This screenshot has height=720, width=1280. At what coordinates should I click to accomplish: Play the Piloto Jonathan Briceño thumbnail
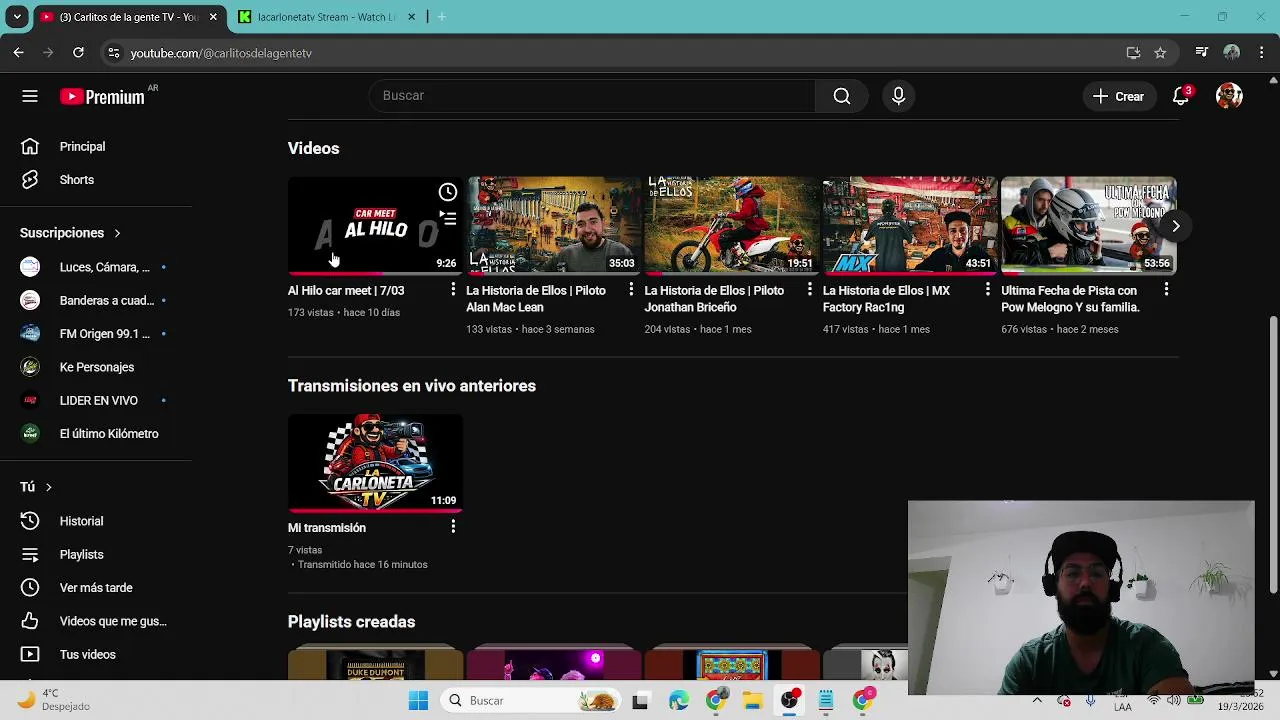[x=732, y=226]
